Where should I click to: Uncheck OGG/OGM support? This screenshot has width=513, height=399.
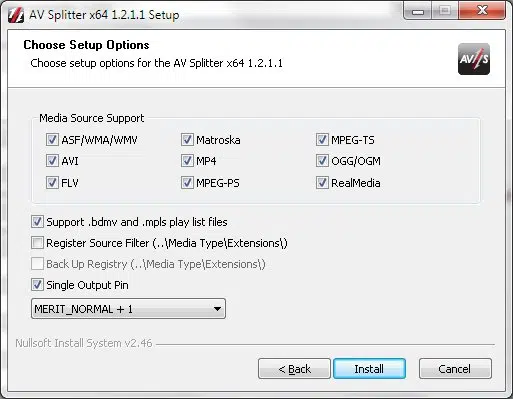[x=322, y=161]
